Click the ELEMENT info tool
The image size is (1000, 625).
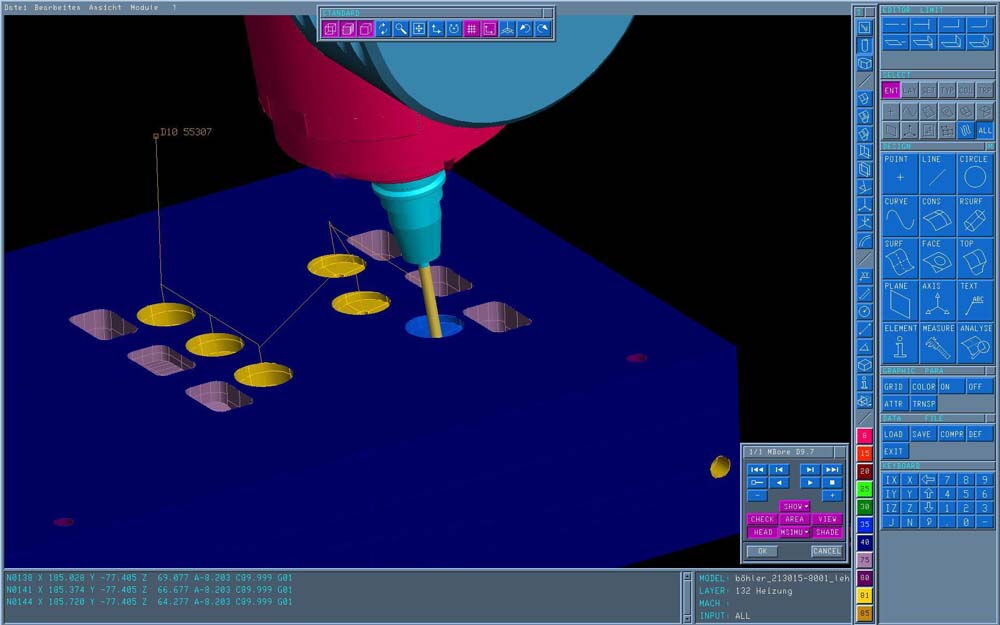click(x=899, y=342)
